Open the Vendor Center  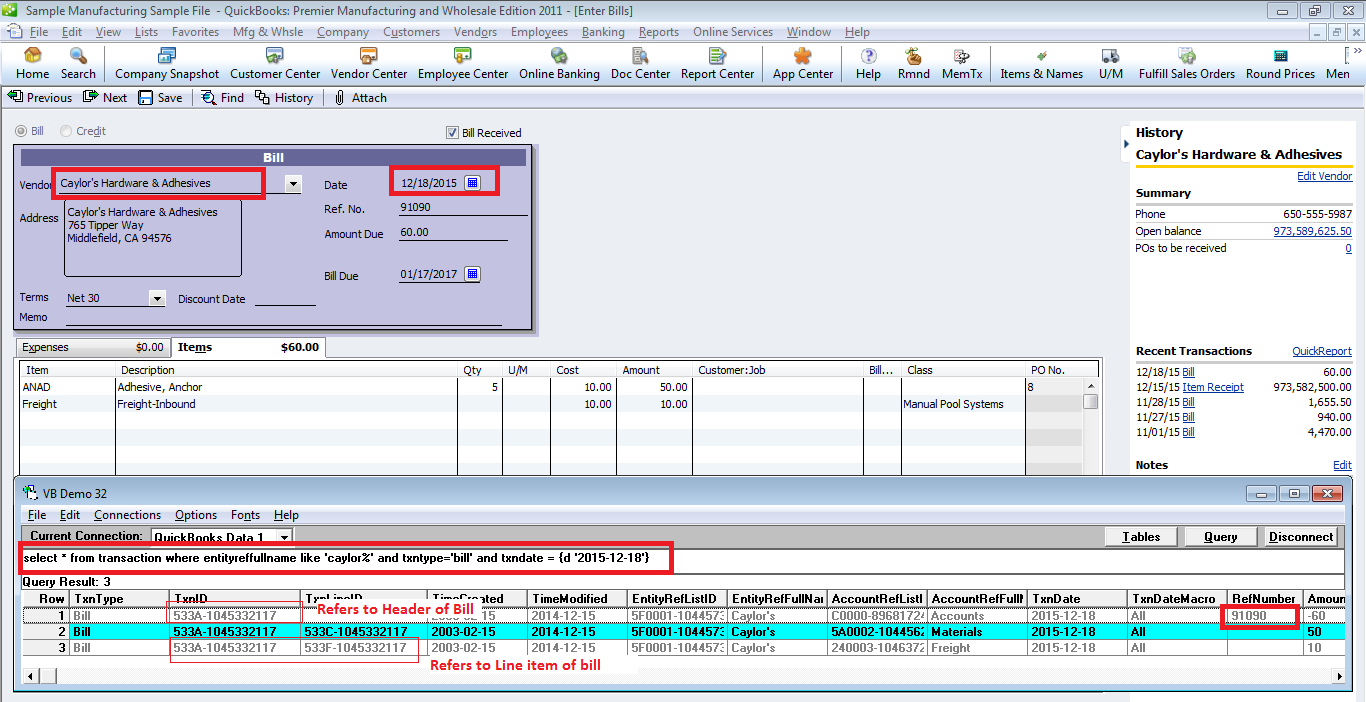pos(369,64)
